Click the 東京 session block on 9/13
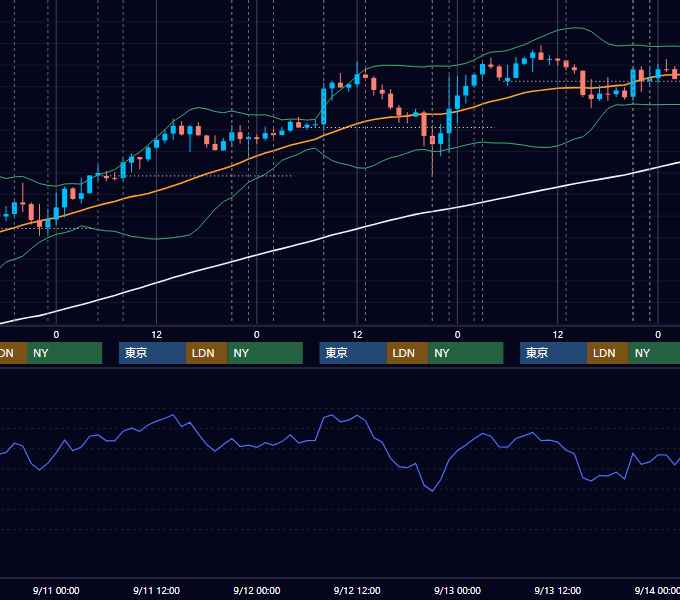This screenshot has height=600, width=680. coord(553,353)
